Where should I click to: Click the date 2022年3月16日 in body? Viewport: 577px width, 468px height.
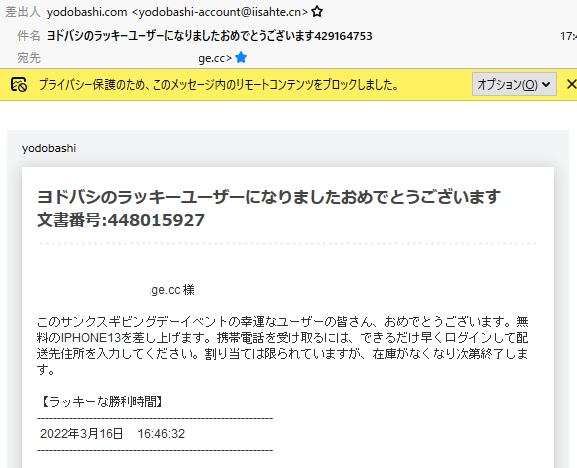(x=81, y=434)
